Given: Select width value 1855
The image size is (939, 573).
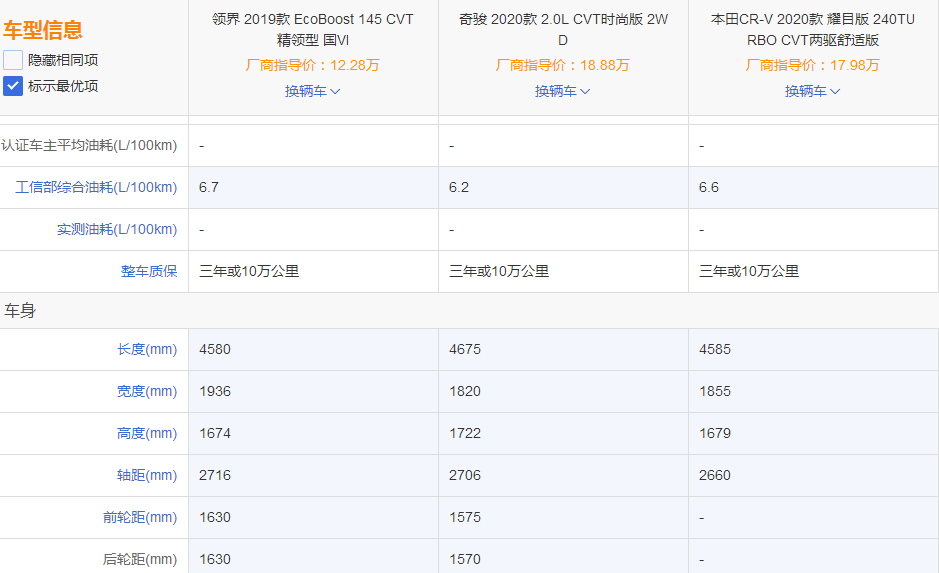Looking at the screenshot, I should [x=715, y=391].
